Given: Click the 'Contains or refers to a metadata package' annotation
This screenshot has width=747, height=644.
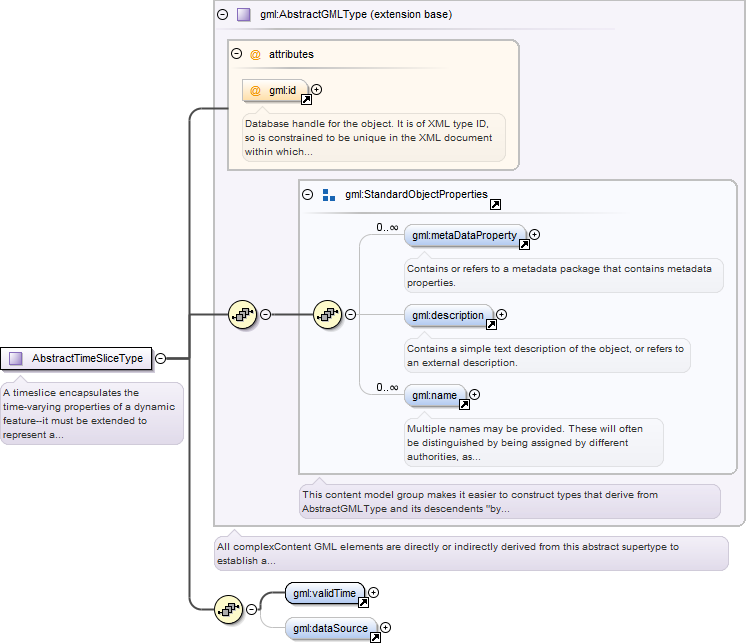Looking at the screenshot, I should [564, 276].
